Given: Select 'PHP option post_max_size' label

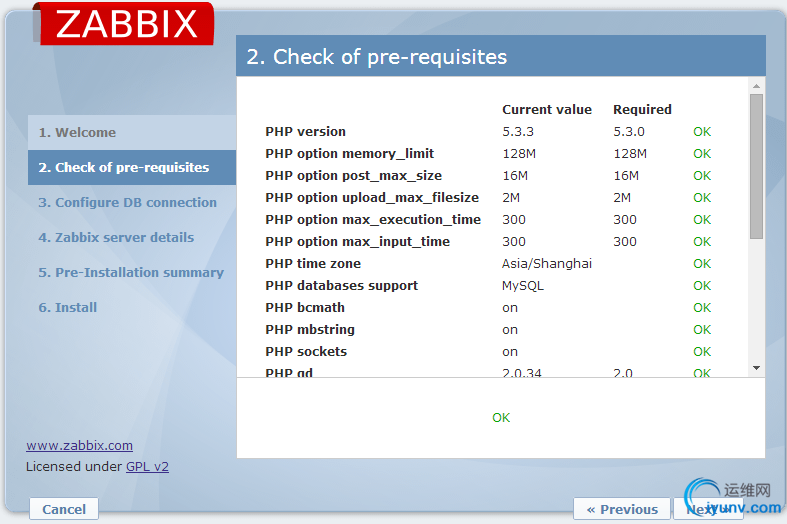Looking at the screenshot, I should click(x=353, y=176).
